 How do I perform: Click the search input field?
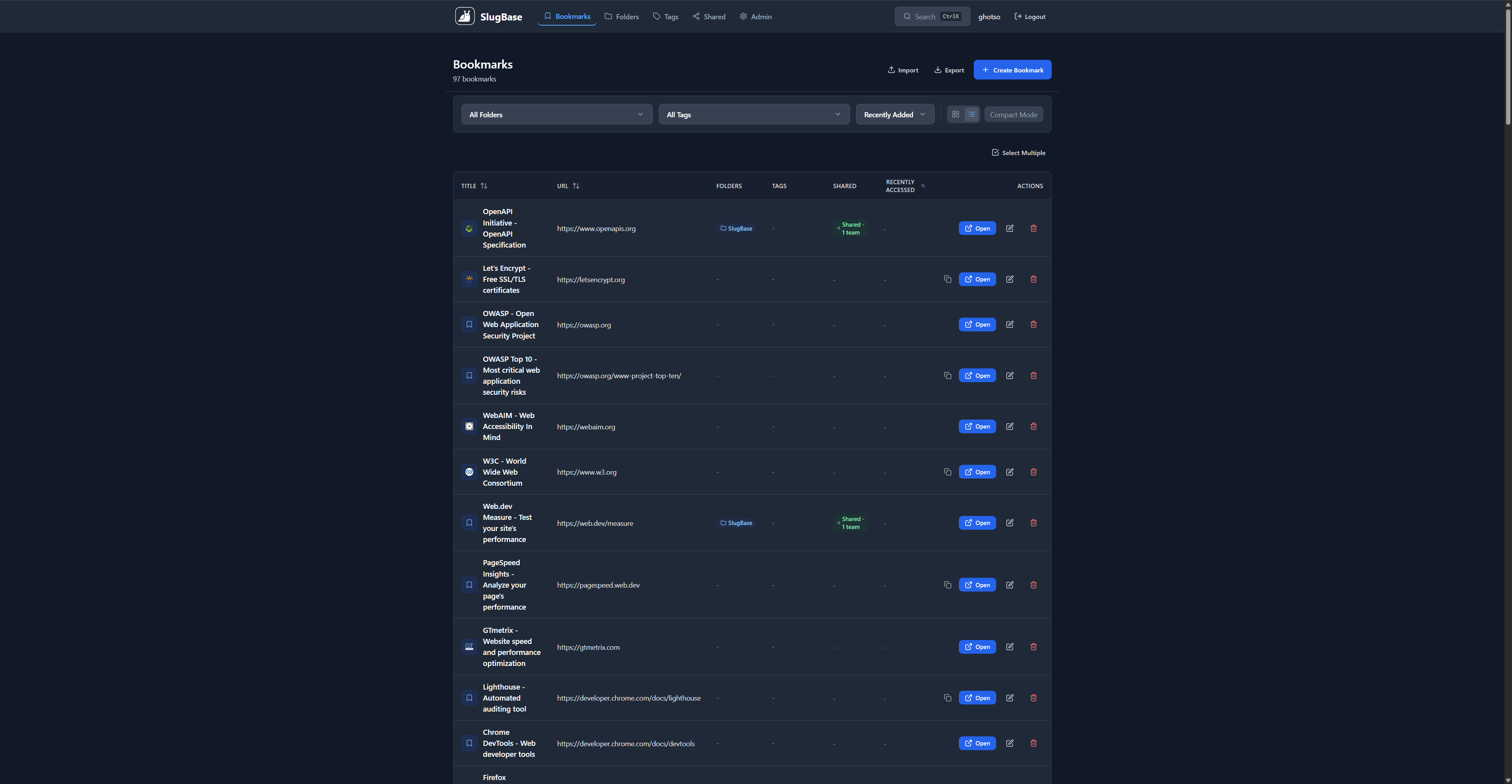click(932, 16)
